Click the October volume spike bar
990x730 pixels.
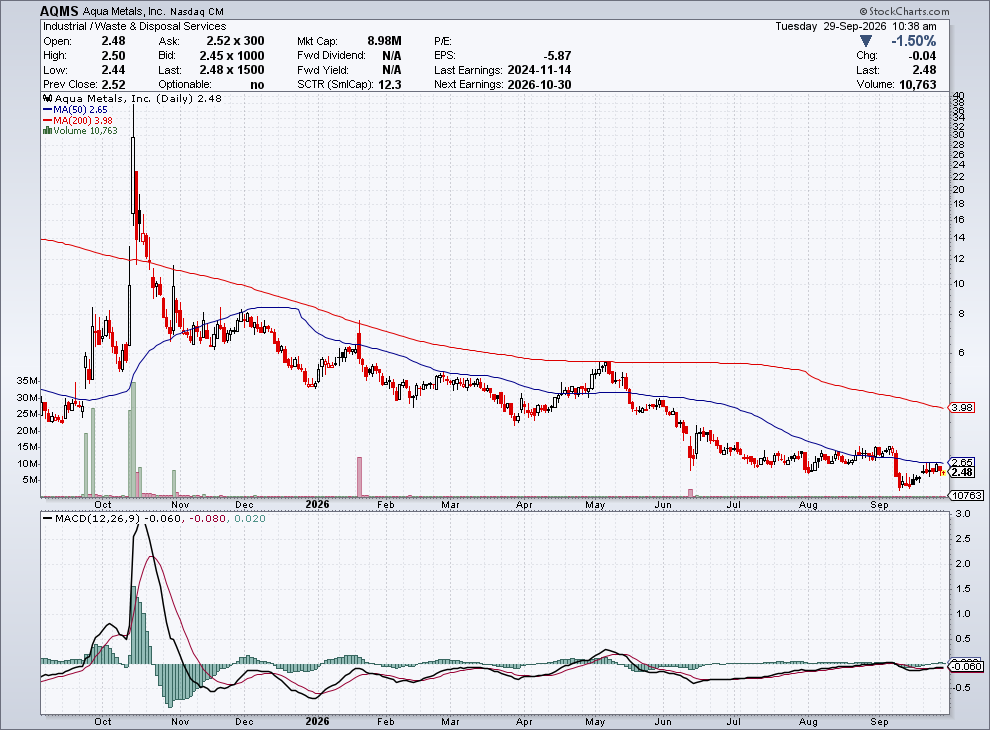coord(133,440)
